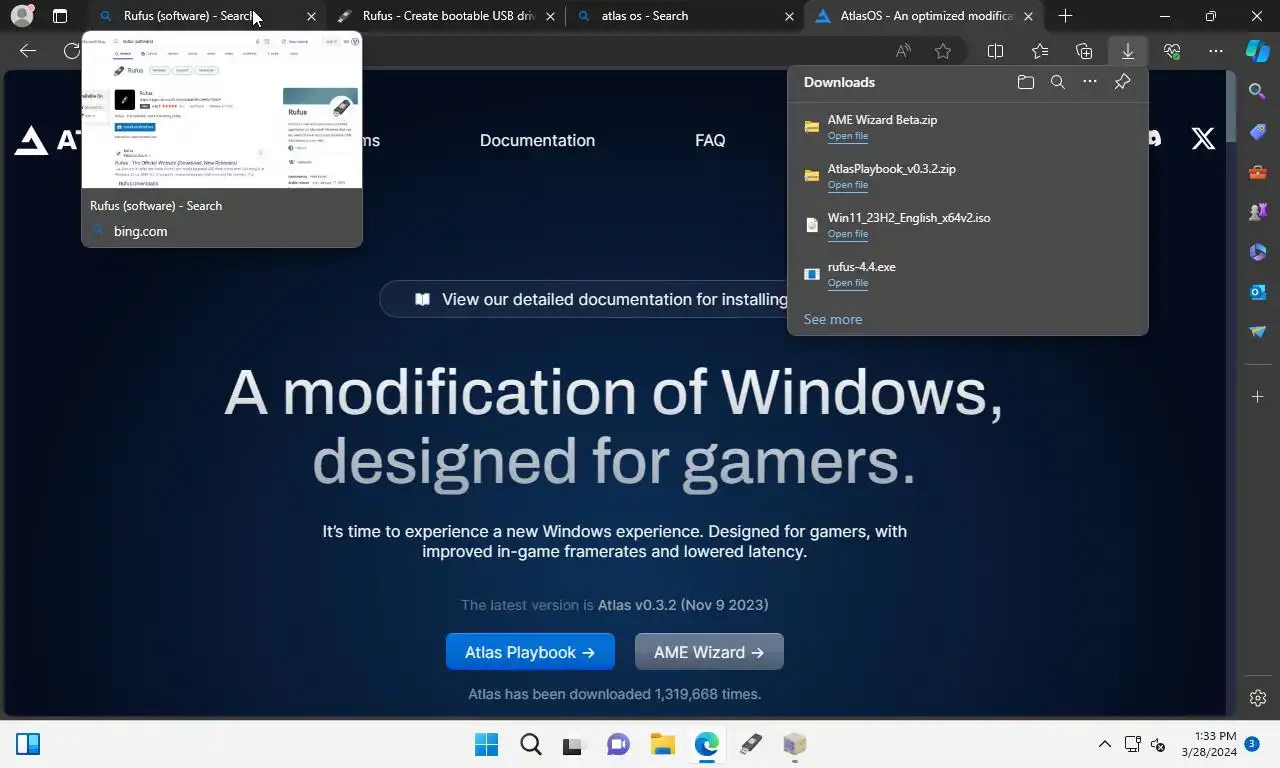Click See more in Downloads panel
Image resolution: width=1280 pixels, height=768 pixels.
(832, 319)
